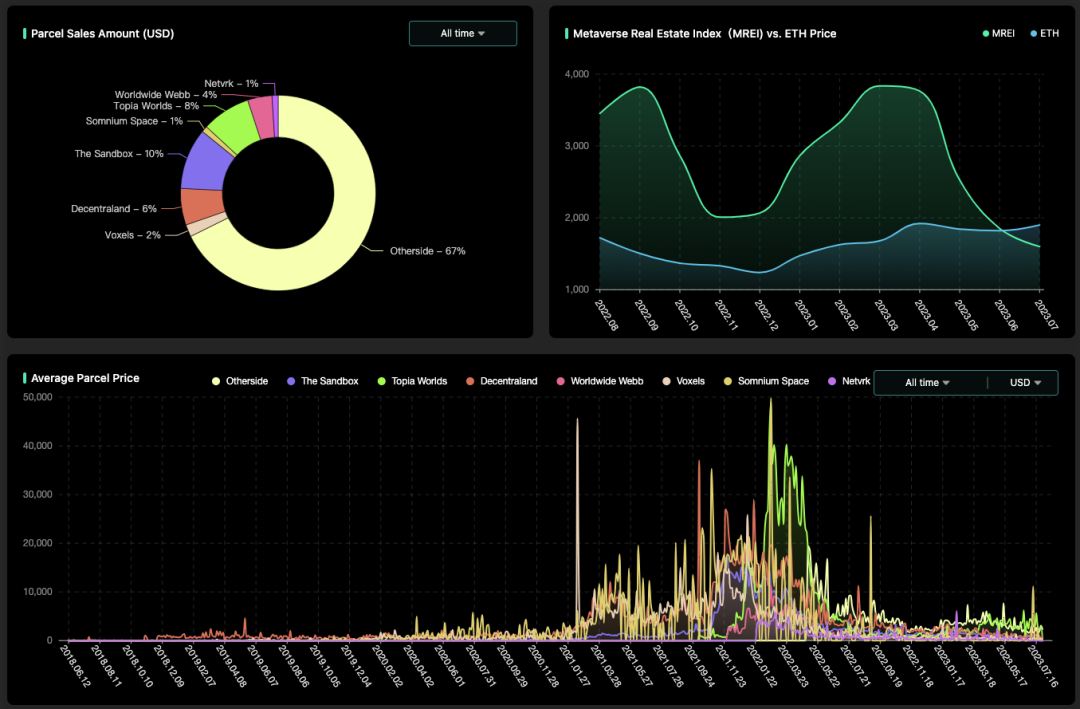Click the 4,000 y-axis value in index chart
Image resolution: width=1080 pixels, height=709 pixels.
click(x=577, y=74)
